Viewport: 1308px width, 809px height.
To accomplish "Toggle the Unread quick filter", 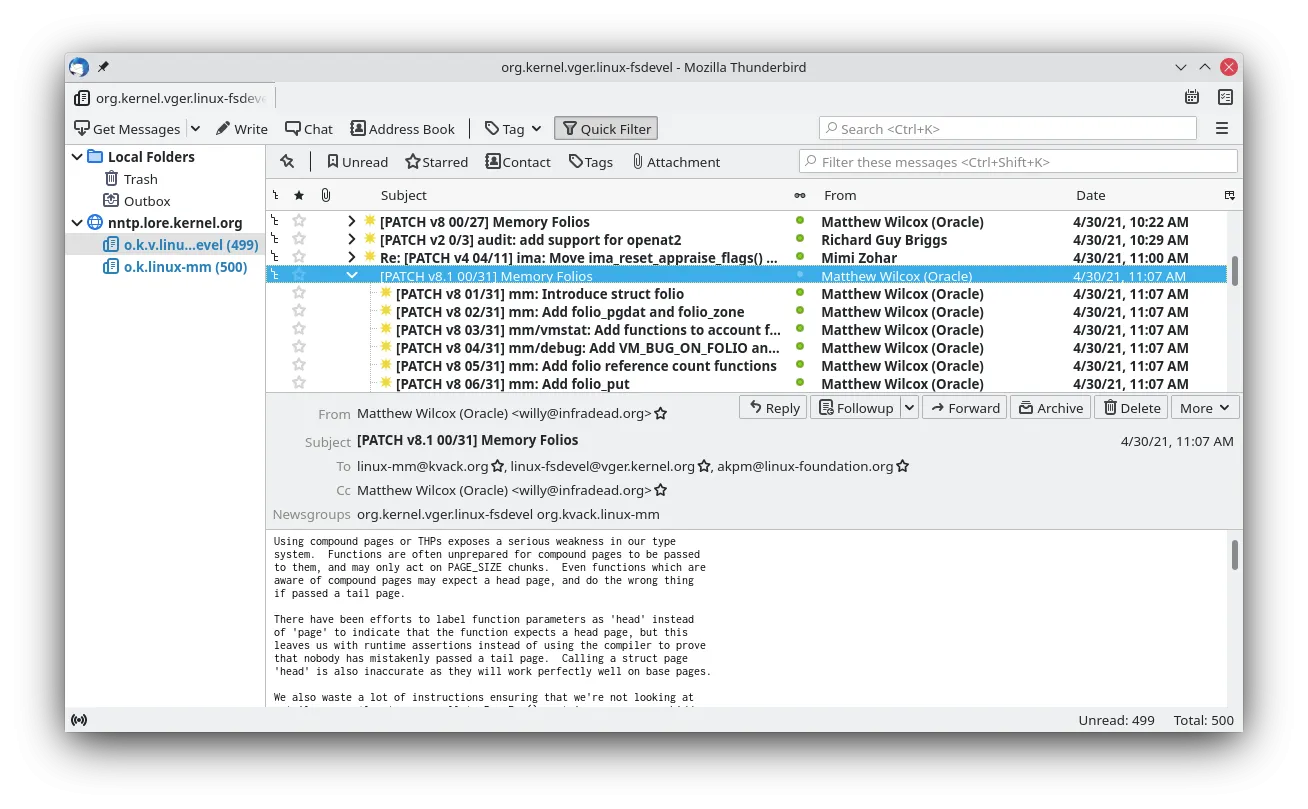I will click(x=357, y=161).
